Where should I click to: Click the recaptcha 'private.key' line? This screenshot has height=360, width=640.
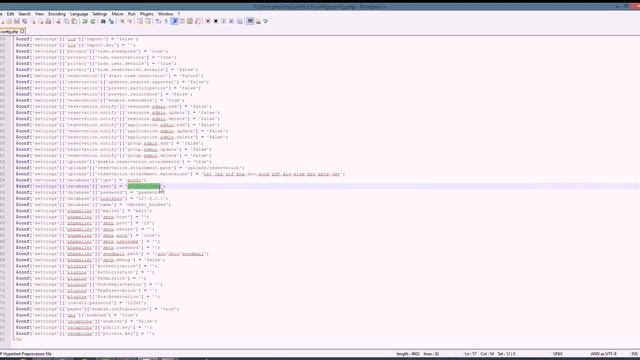click(85, 333)
